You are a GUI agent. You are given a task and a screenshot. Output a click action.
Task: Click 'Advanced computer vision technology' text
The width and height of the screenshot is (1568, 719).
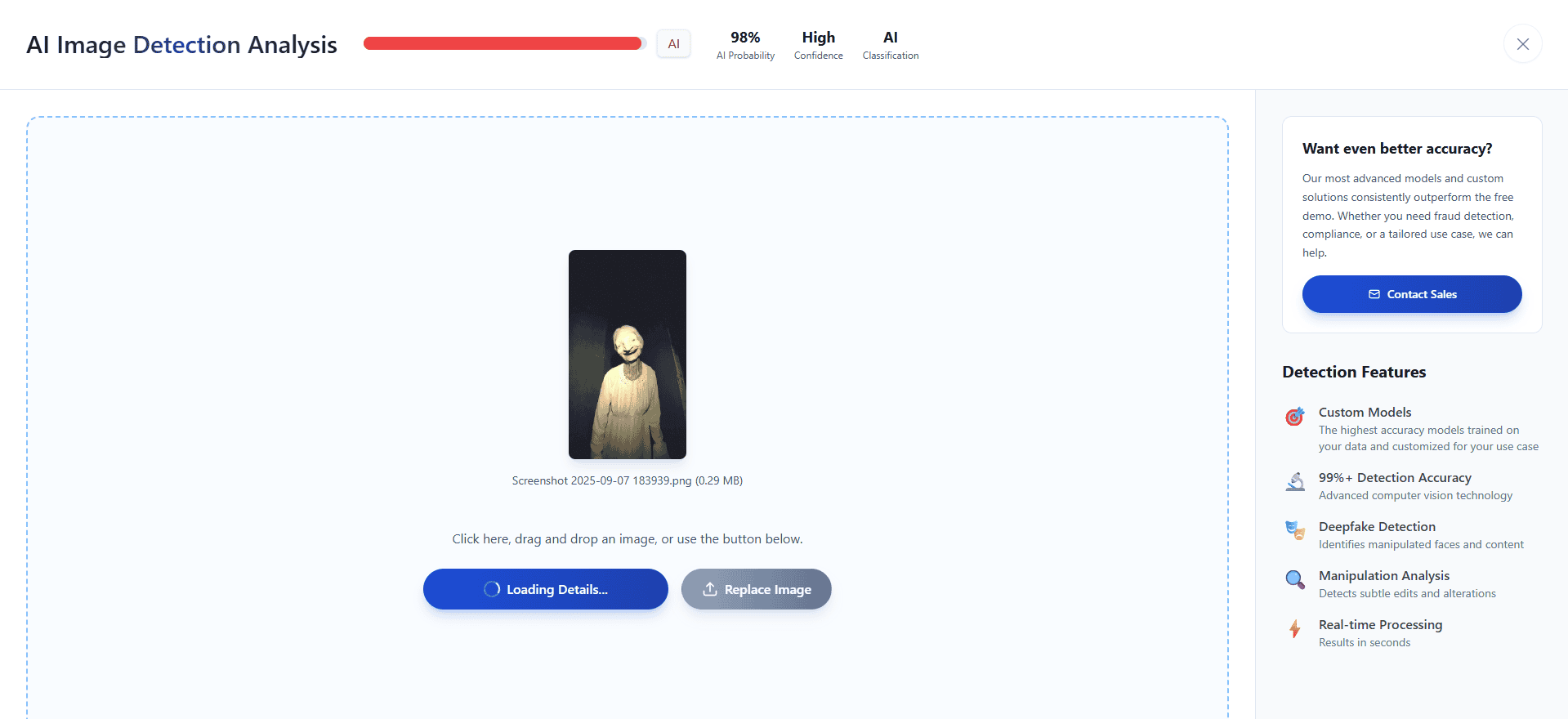[1415, 496]
